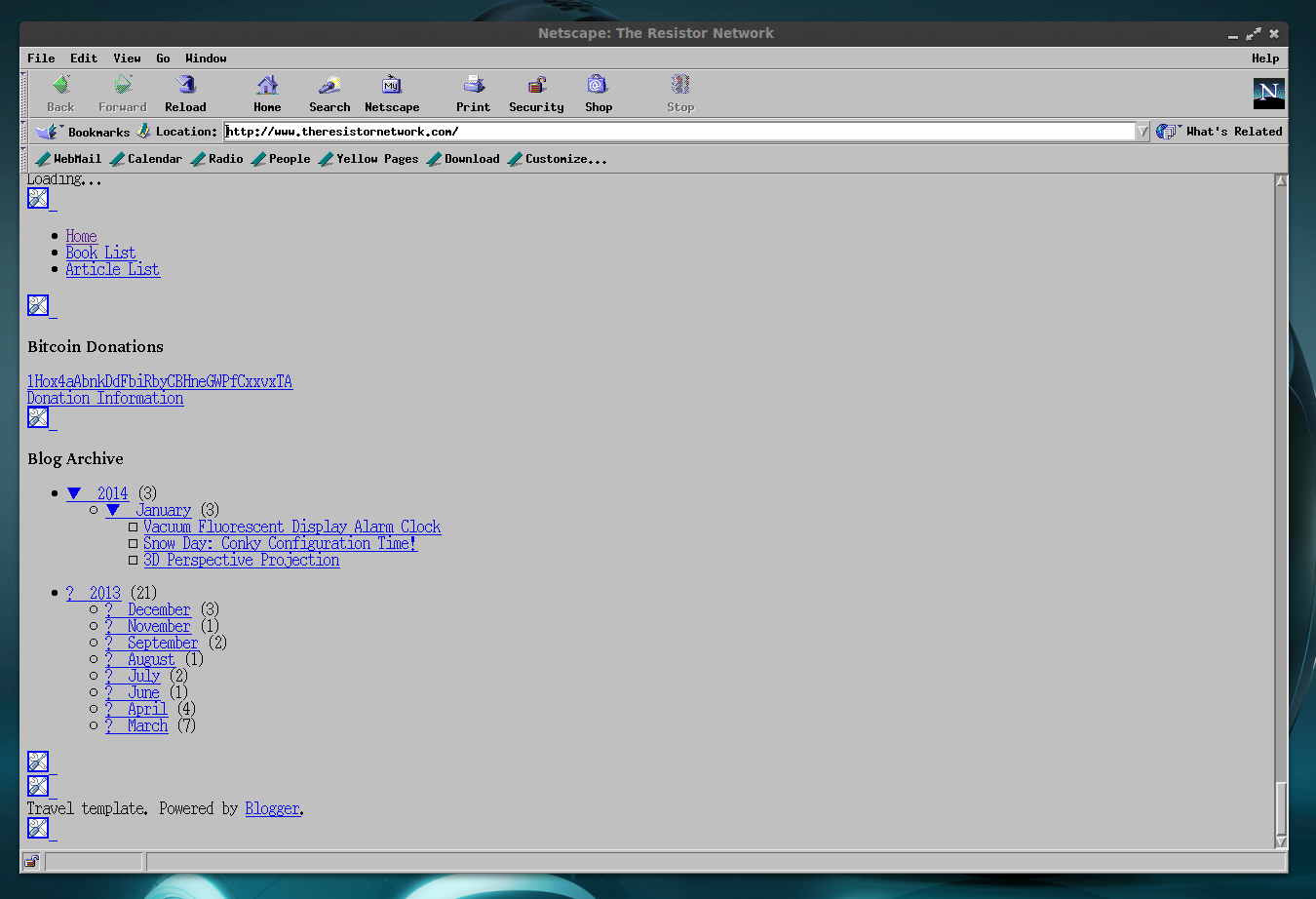Image resolution: width=1316 pixels, height=899 pixels.
Task: Collapse the January archive triangle
Action: click(113, 510)
